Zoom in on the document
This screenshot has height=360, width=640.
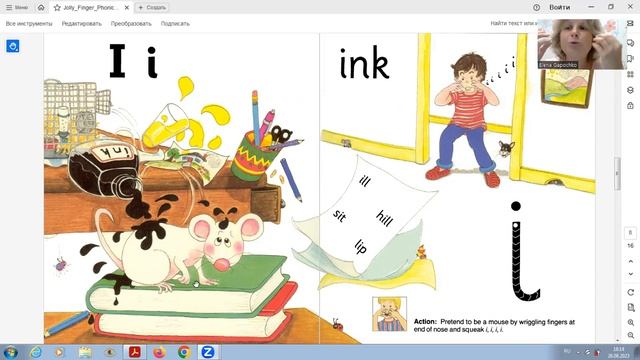pyautogui.click(x=631, y=322)
